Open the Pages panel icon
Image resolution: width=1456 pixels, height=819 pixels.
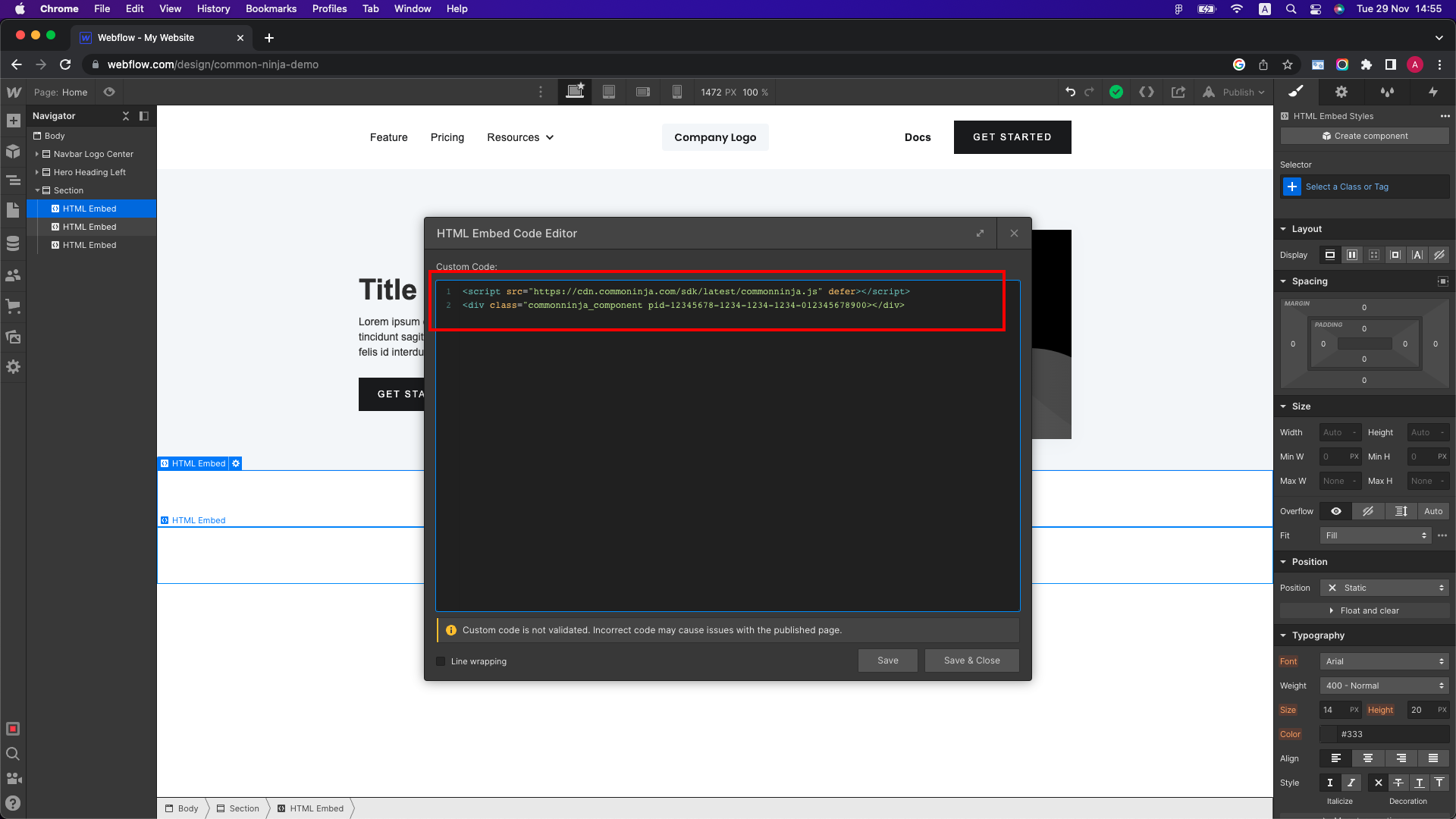13,210
